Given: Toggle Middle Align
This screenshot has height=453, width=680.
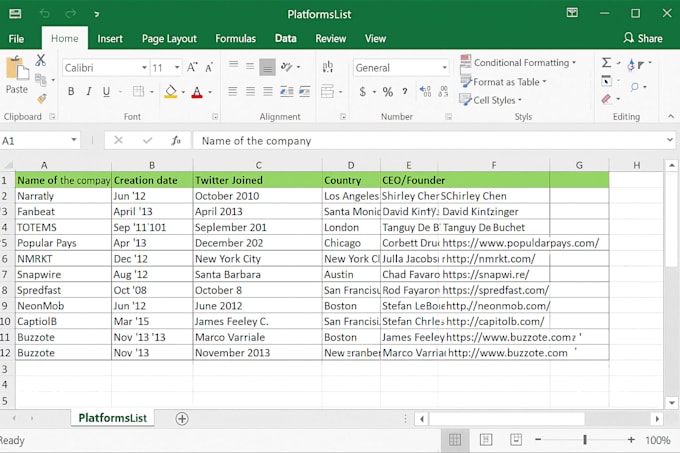Looking at the screenshot, I should [x=250, y=66].
